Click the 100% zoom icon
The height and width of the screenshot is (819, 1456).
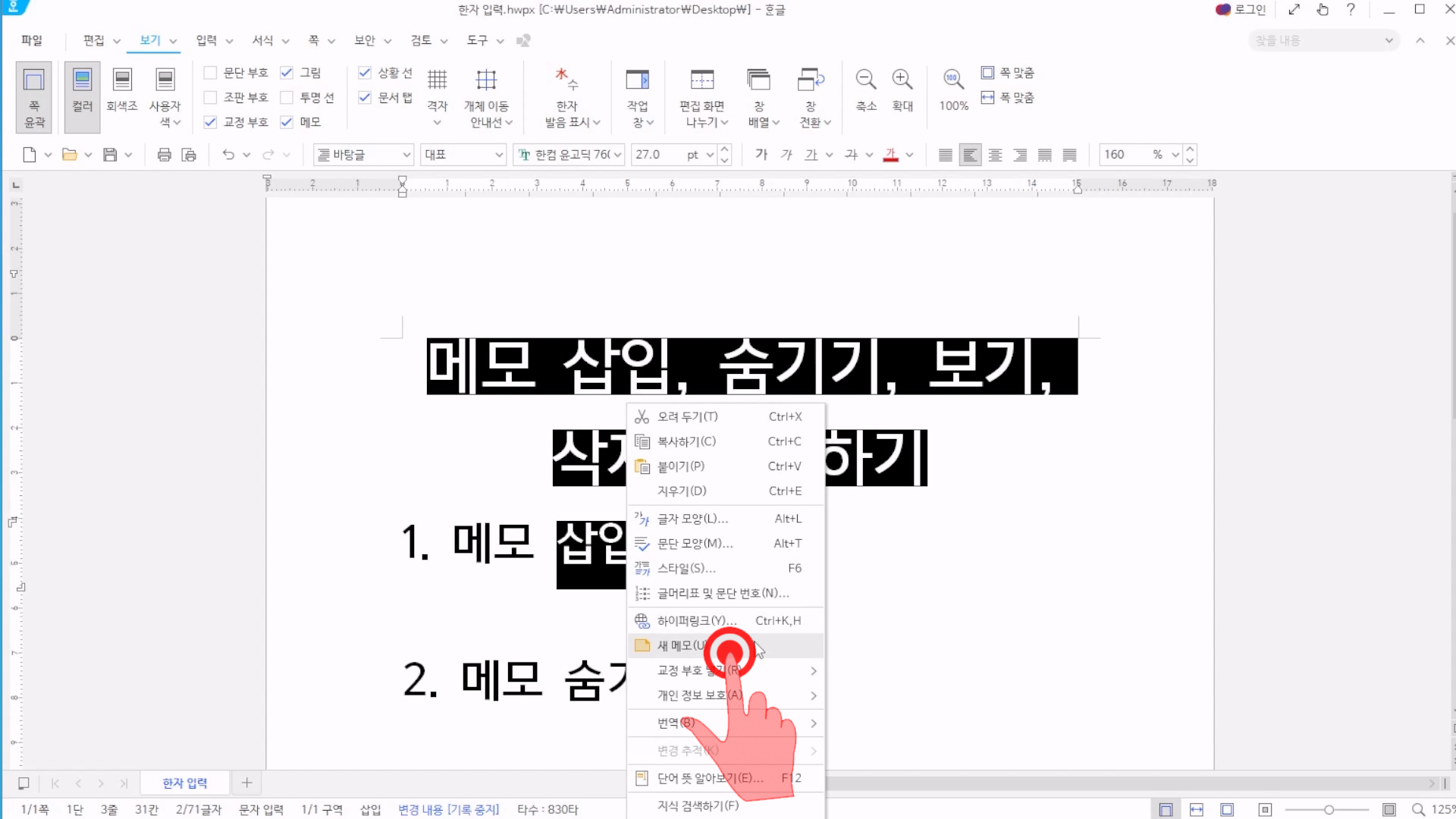click(x=953, y=80)
